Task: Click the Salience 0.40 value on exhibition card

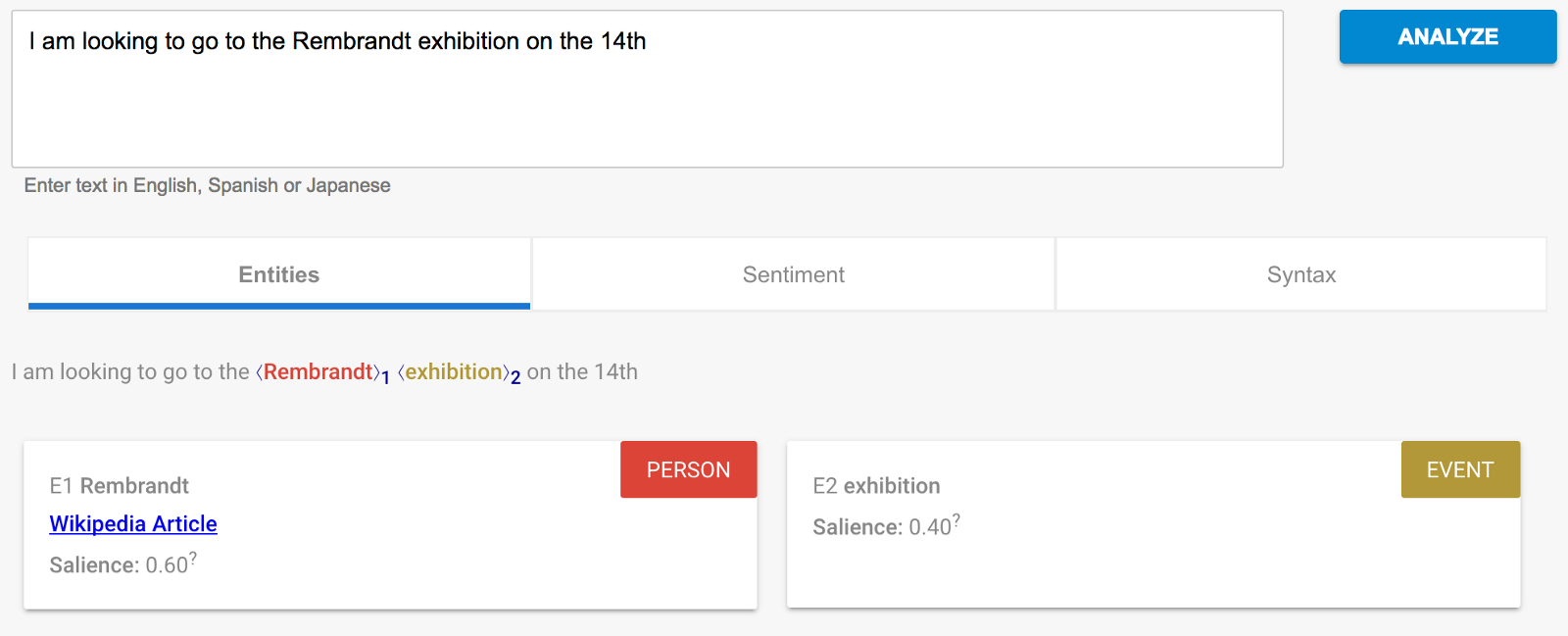Action: point(930,527)
